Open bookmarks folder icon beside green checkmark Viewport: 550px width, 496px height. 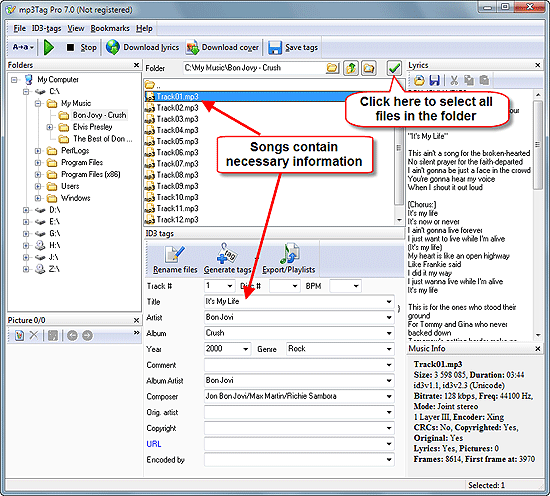coord(369,68)
